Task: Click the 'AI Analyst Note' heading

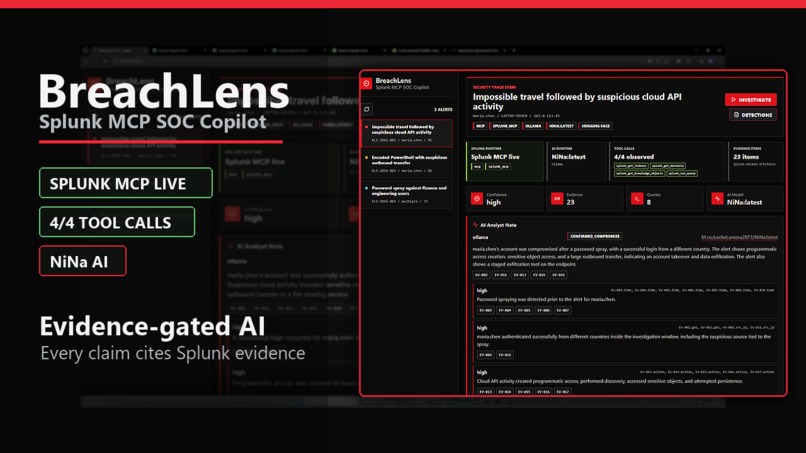Action: 498,225
